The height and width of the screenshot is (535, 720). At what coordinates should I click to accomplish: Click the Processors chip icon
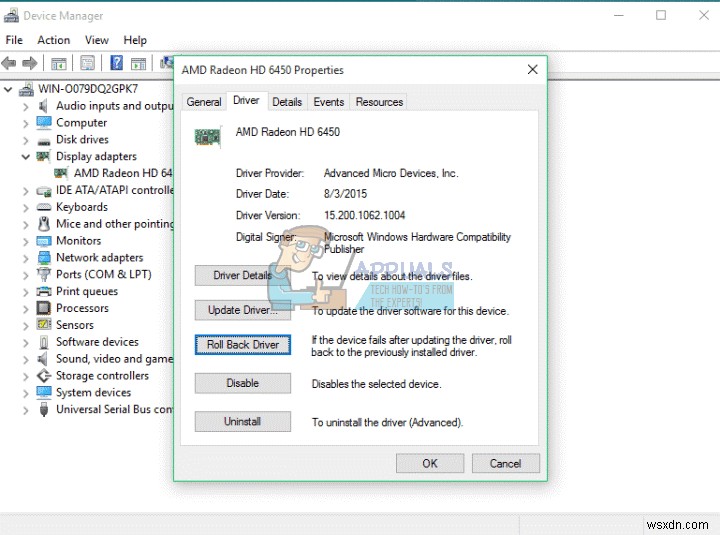[44, 308]
